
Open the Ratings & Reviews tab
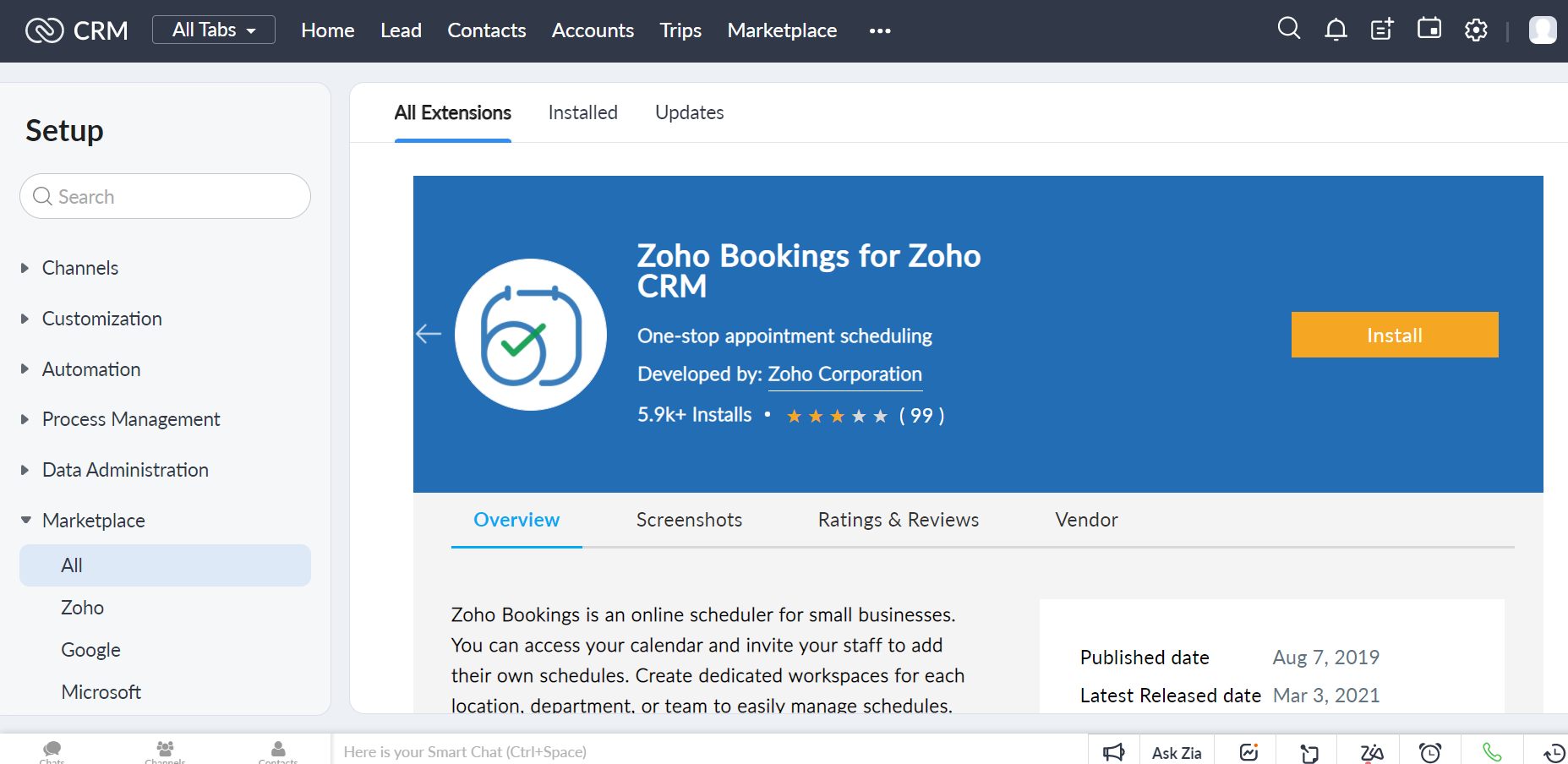pos(898,520)
